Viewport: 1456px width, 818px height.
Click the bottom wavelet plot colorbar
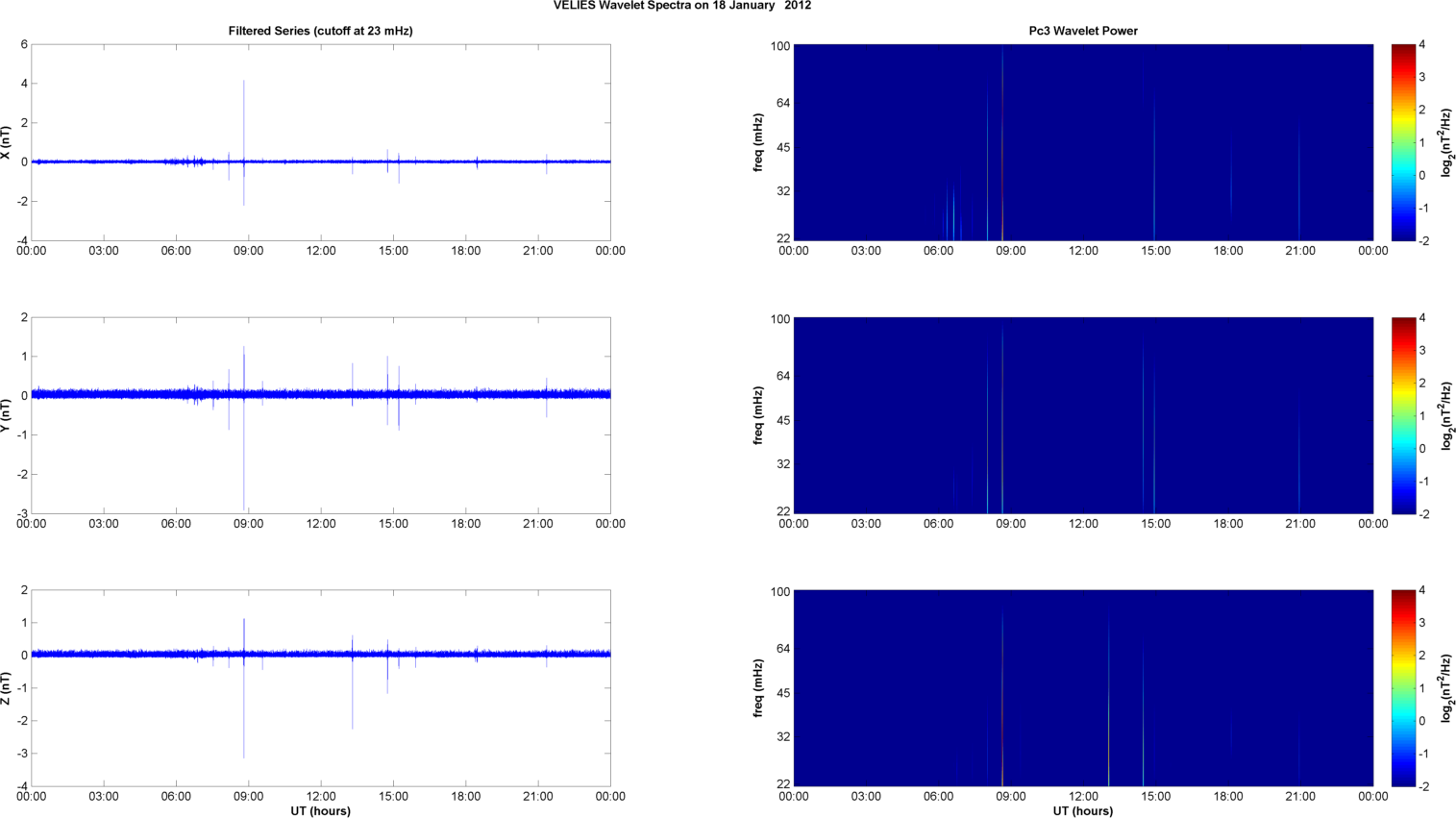[x=1403, y=688]
